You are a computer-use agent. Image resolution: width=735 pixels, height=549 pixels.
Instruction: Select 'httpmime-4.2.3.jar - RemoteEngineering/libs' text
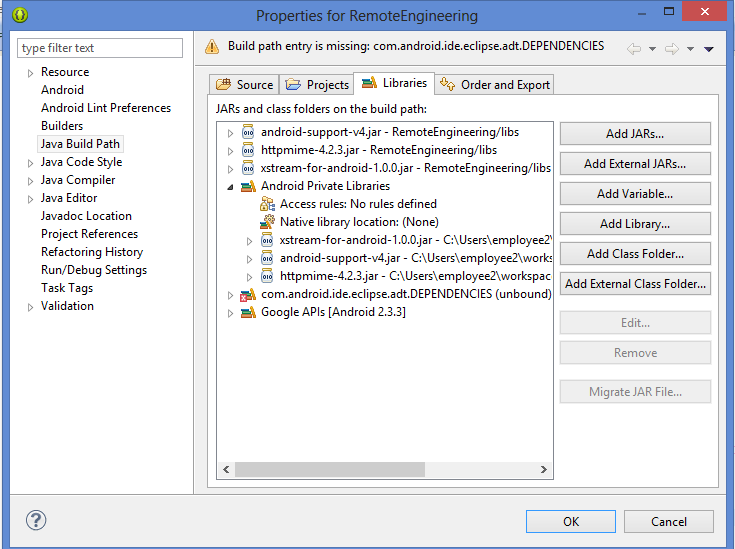click(379, 150)
